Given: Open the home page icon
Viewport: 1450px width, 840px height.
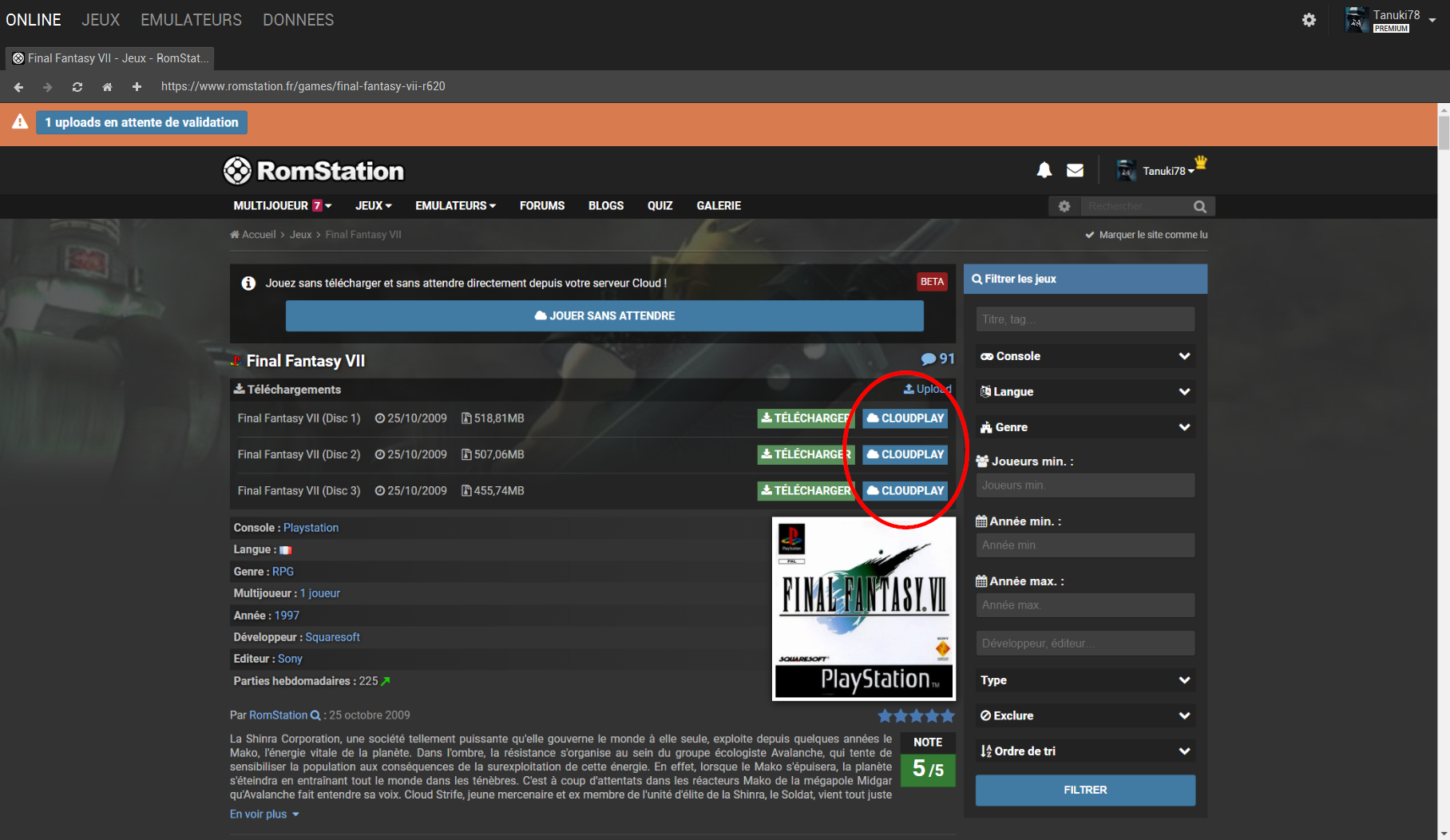Looking at the screenshot, I should coord(107,87).
